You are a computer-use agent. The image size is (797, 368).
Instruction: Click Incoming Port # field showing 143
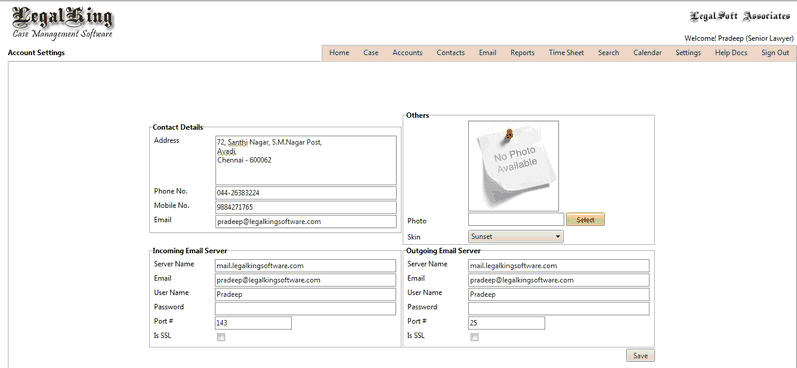(253, 323)
